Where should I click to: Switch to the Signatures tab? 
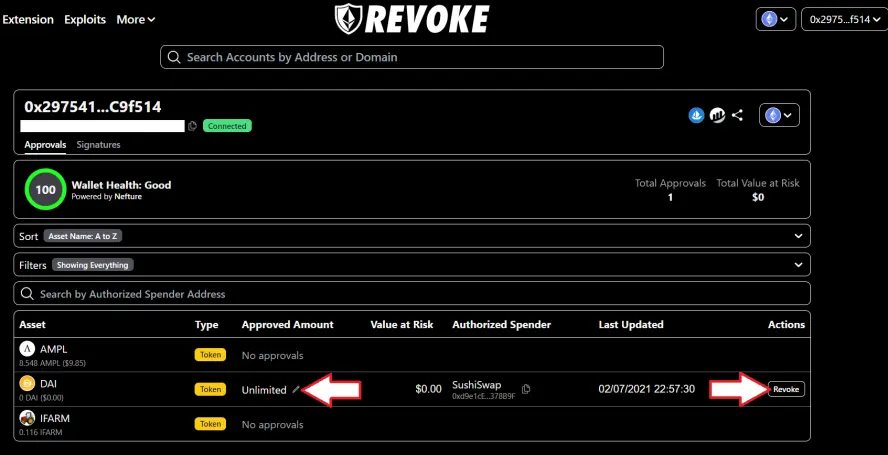[99, 144]
